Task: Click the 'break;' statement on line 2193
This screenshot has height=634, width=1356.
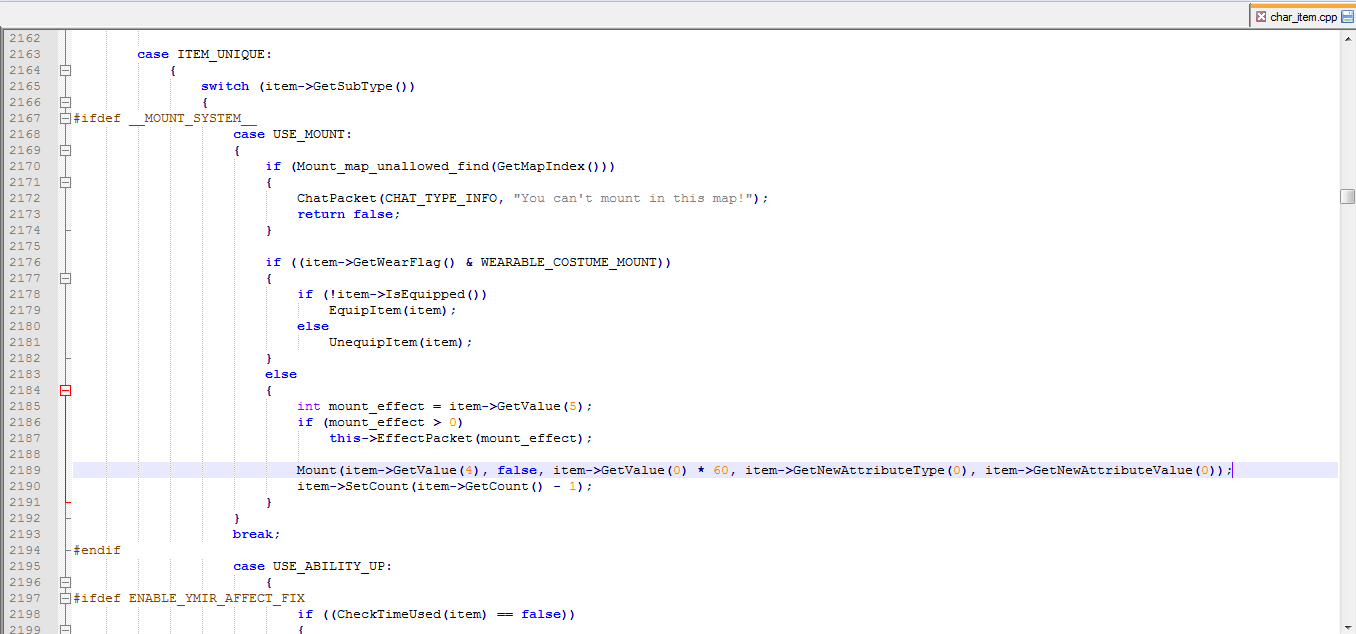Action: [257, 534]
